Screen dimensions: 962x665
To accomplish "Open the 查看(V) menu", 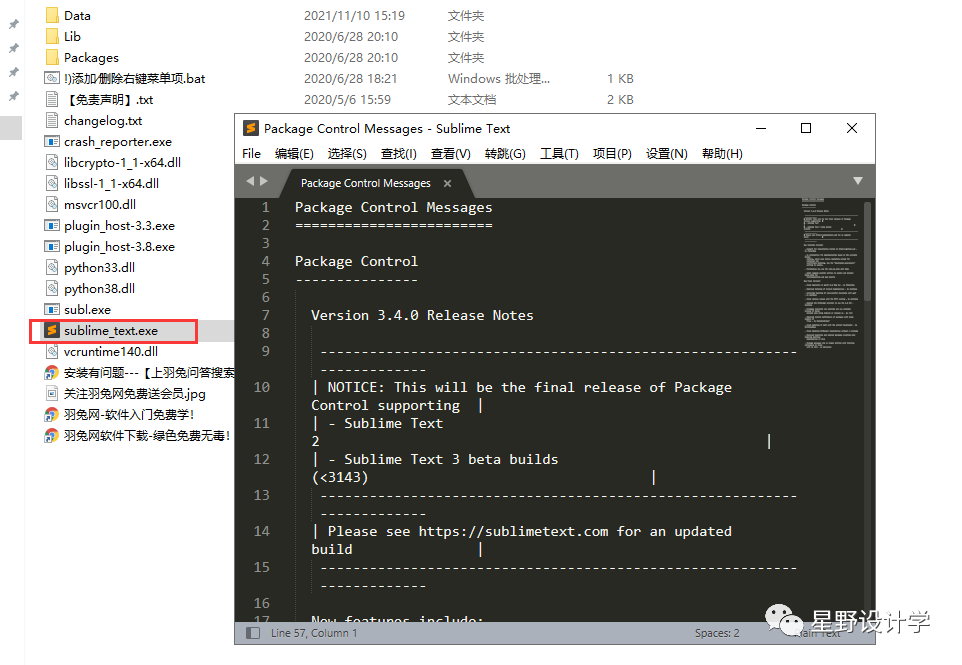I will tap(451, 153).
